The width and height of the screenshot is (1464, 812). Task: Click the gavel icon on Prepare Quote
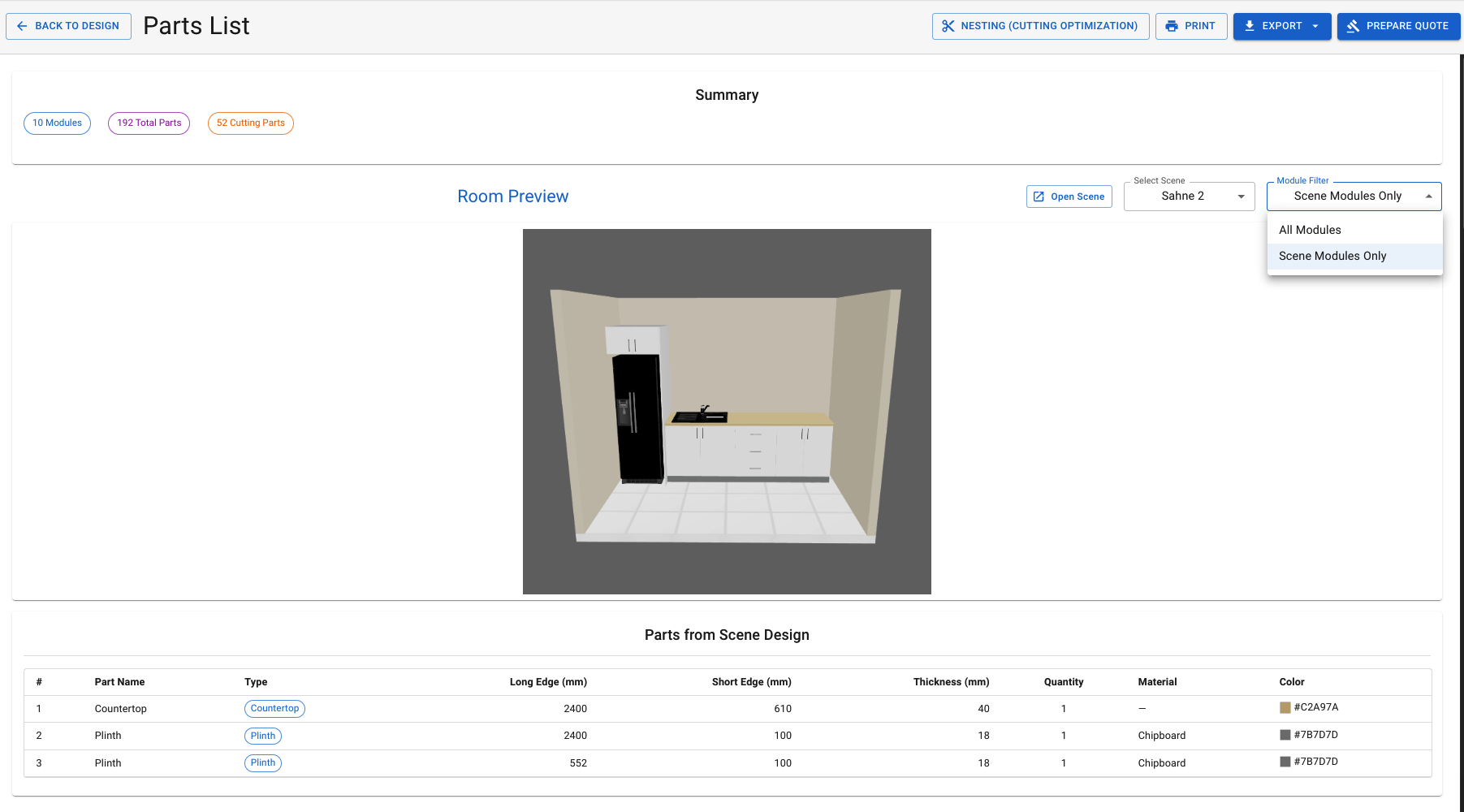click(1353, 26)
